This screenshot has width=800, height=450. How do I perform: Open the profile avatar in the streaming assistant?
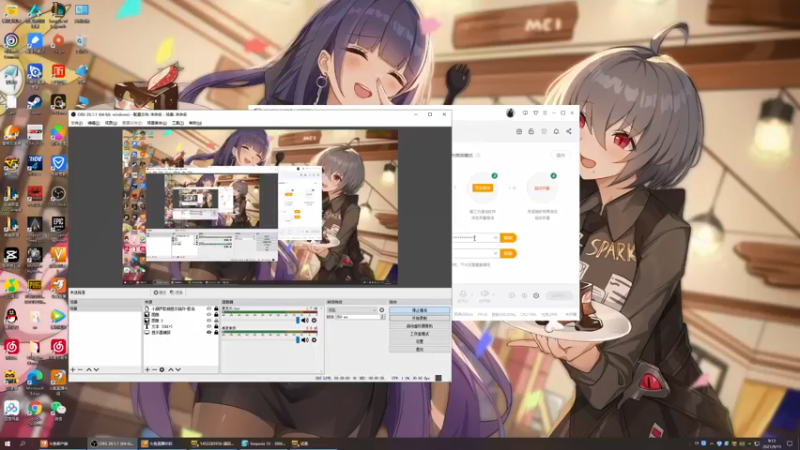point(510,113)
